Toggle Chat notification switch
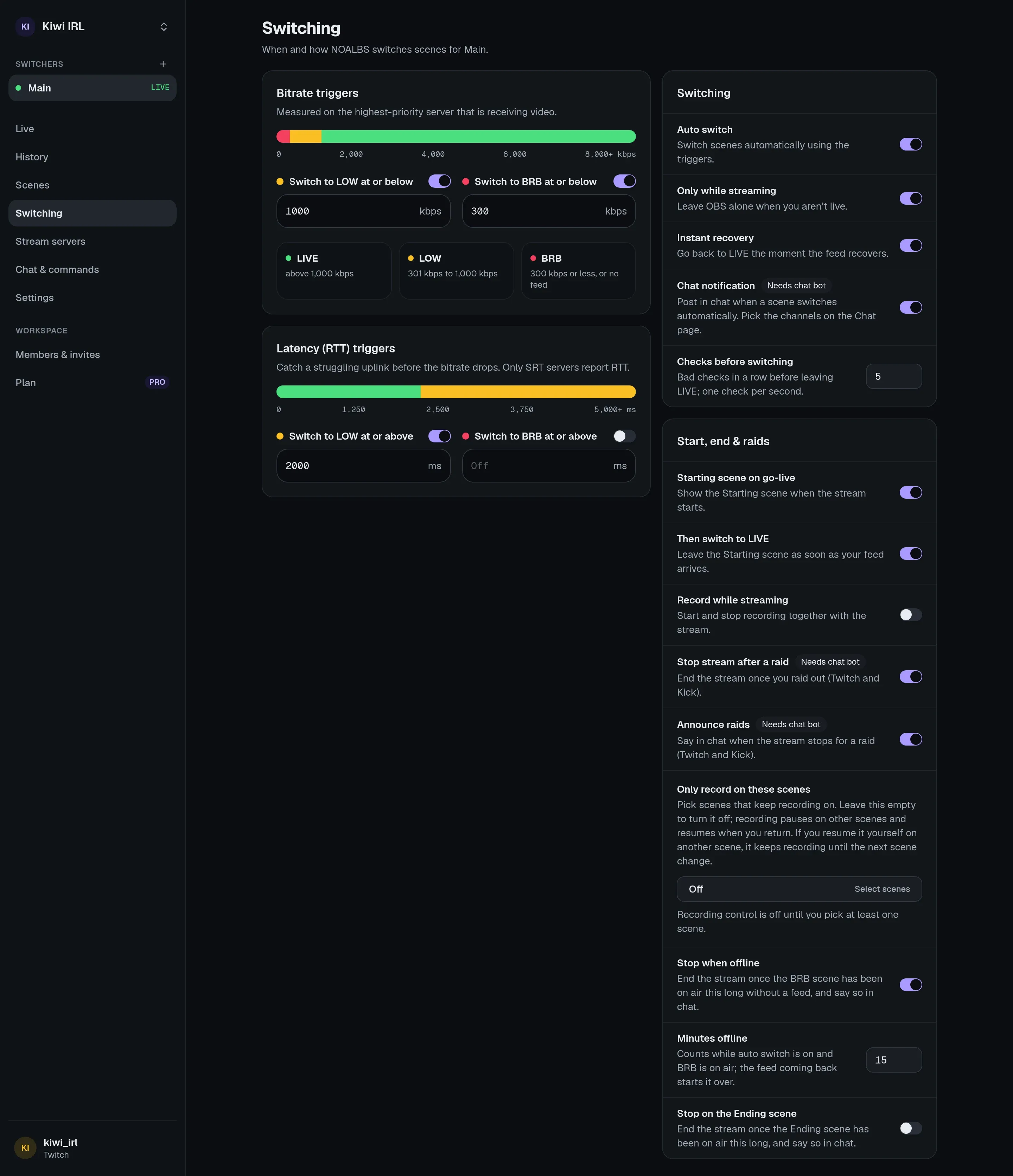Screen dimensions: 1013x1176 click(910, 307)
